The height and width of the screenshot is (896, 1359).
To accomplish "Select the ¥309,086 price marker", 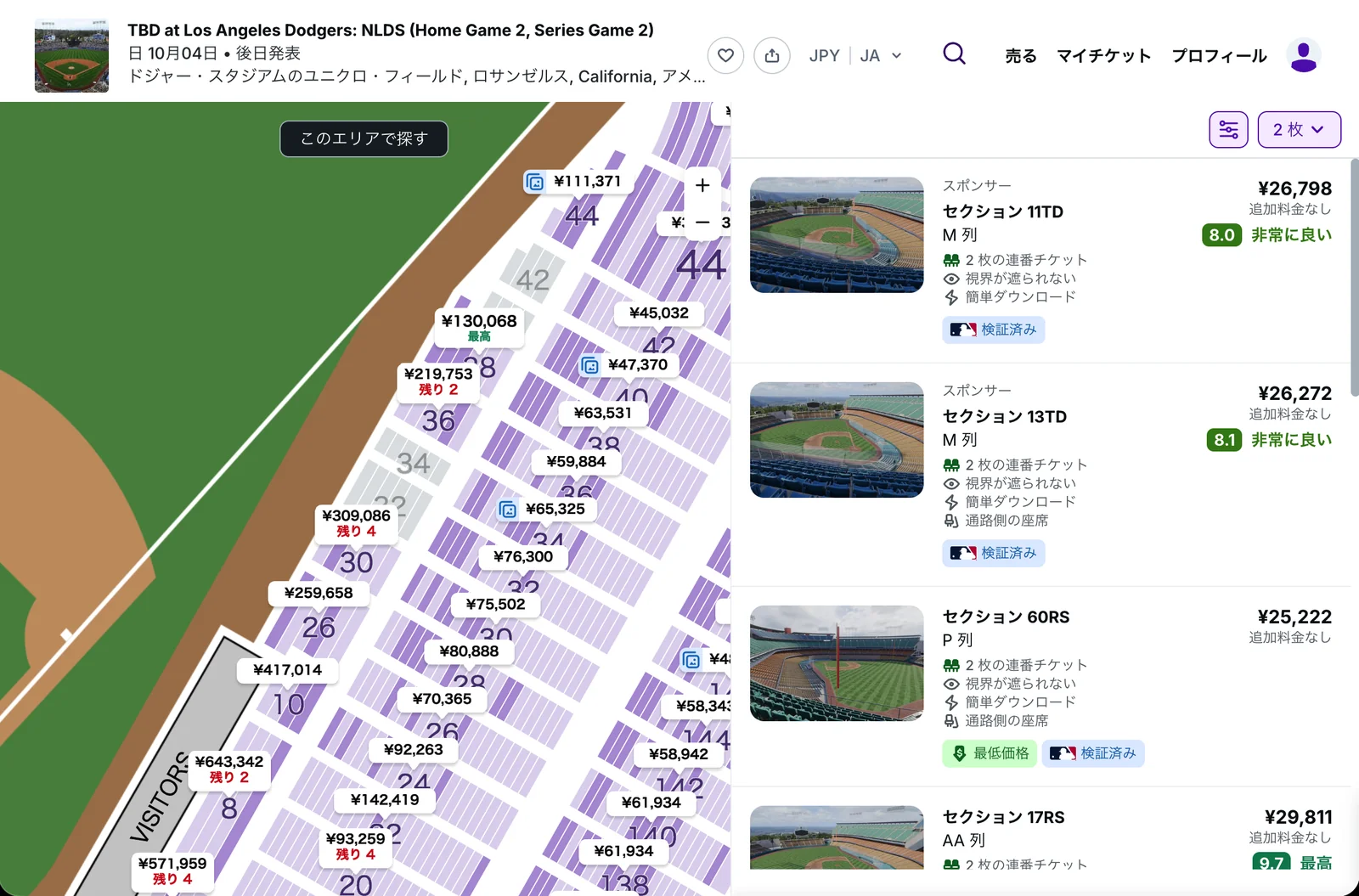I will click(x=356, y=522).
